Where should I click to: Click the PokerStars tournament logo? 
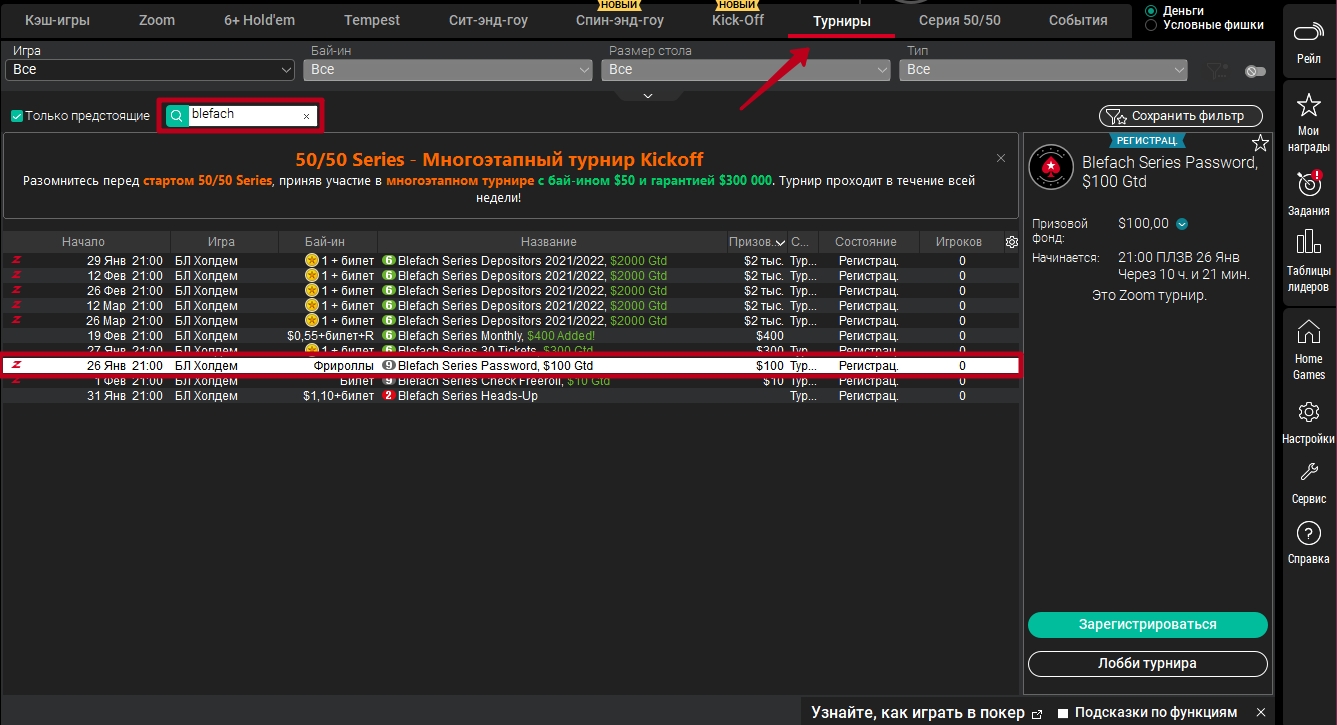point(1051,165)
